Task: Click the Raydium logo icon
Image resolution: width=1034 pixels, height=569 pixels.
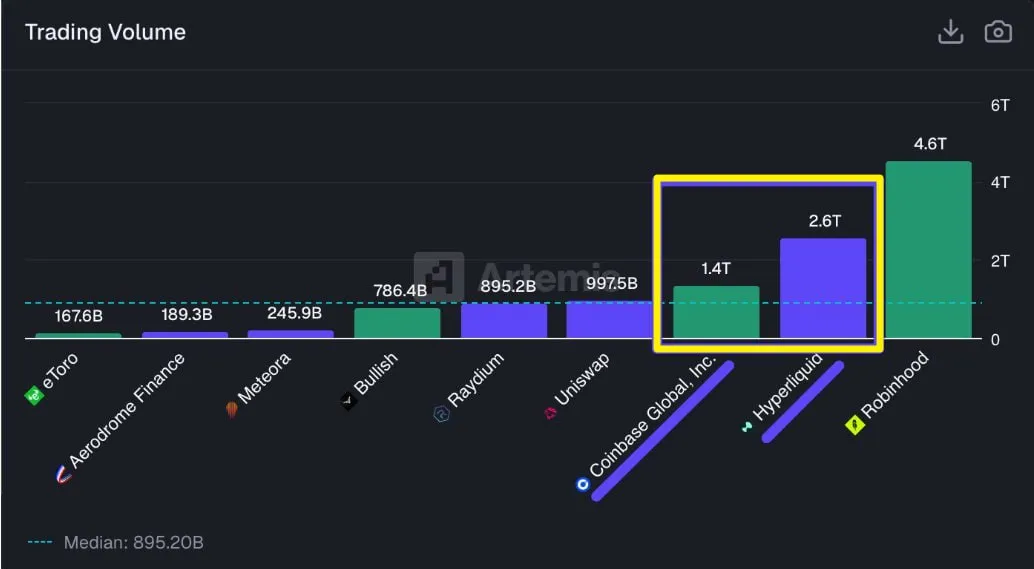Action: (x=441, y=413)
